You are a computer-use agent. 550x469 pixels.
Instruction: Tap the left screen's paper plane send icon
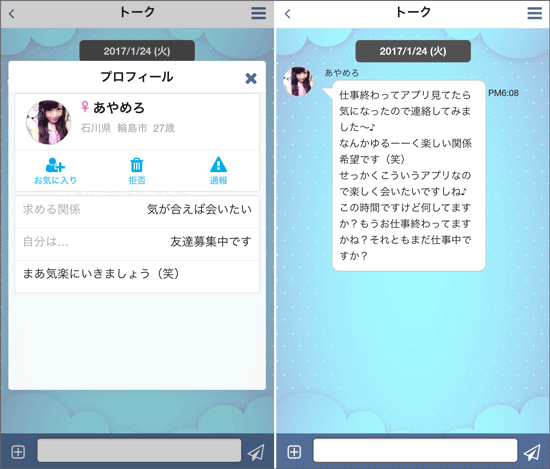[256, 452]
